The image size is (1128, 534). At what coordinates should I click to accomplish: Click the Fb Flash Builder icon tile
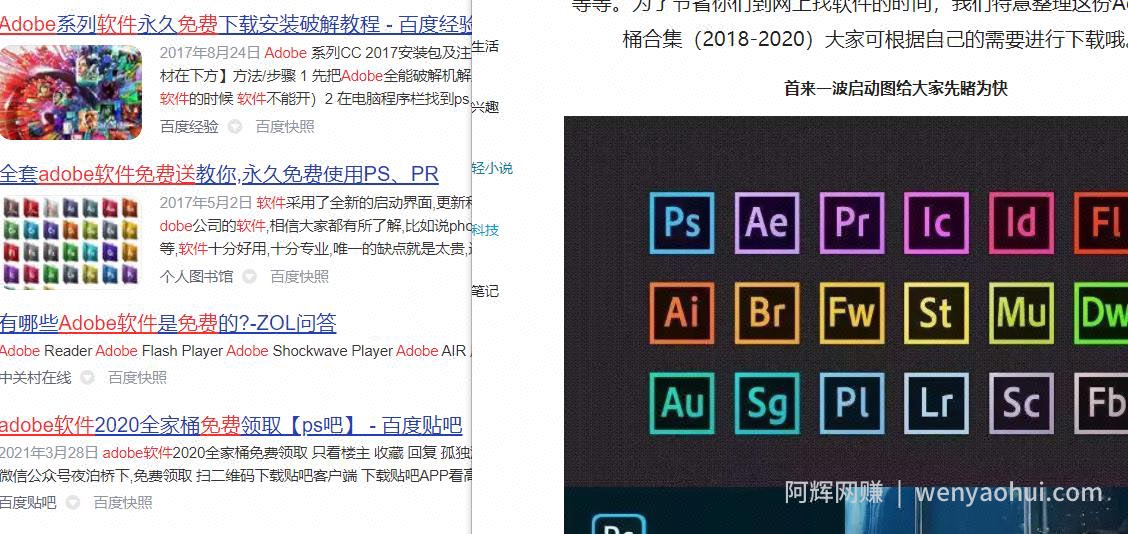coord(1101,403)
